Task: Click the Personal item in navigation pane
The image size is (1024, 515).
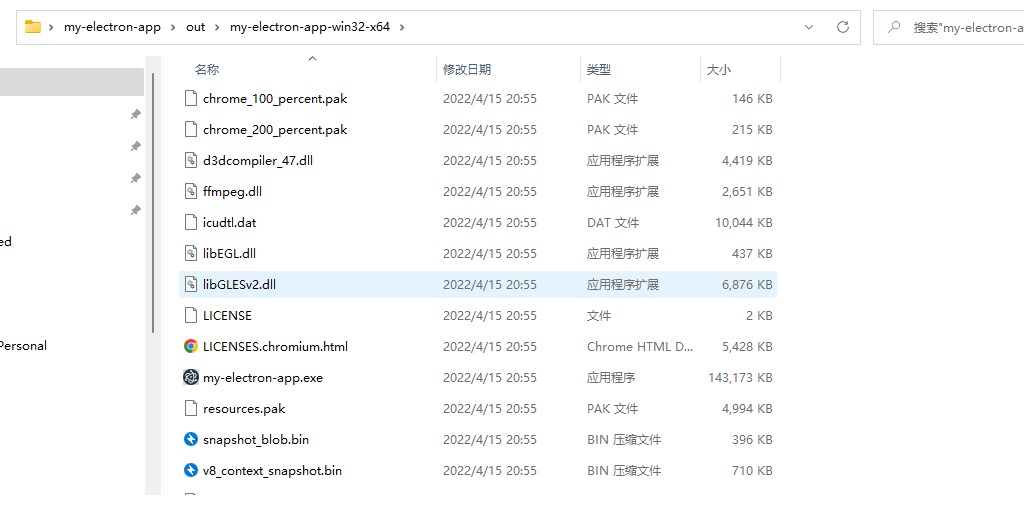Action: (x=24, y=346)
